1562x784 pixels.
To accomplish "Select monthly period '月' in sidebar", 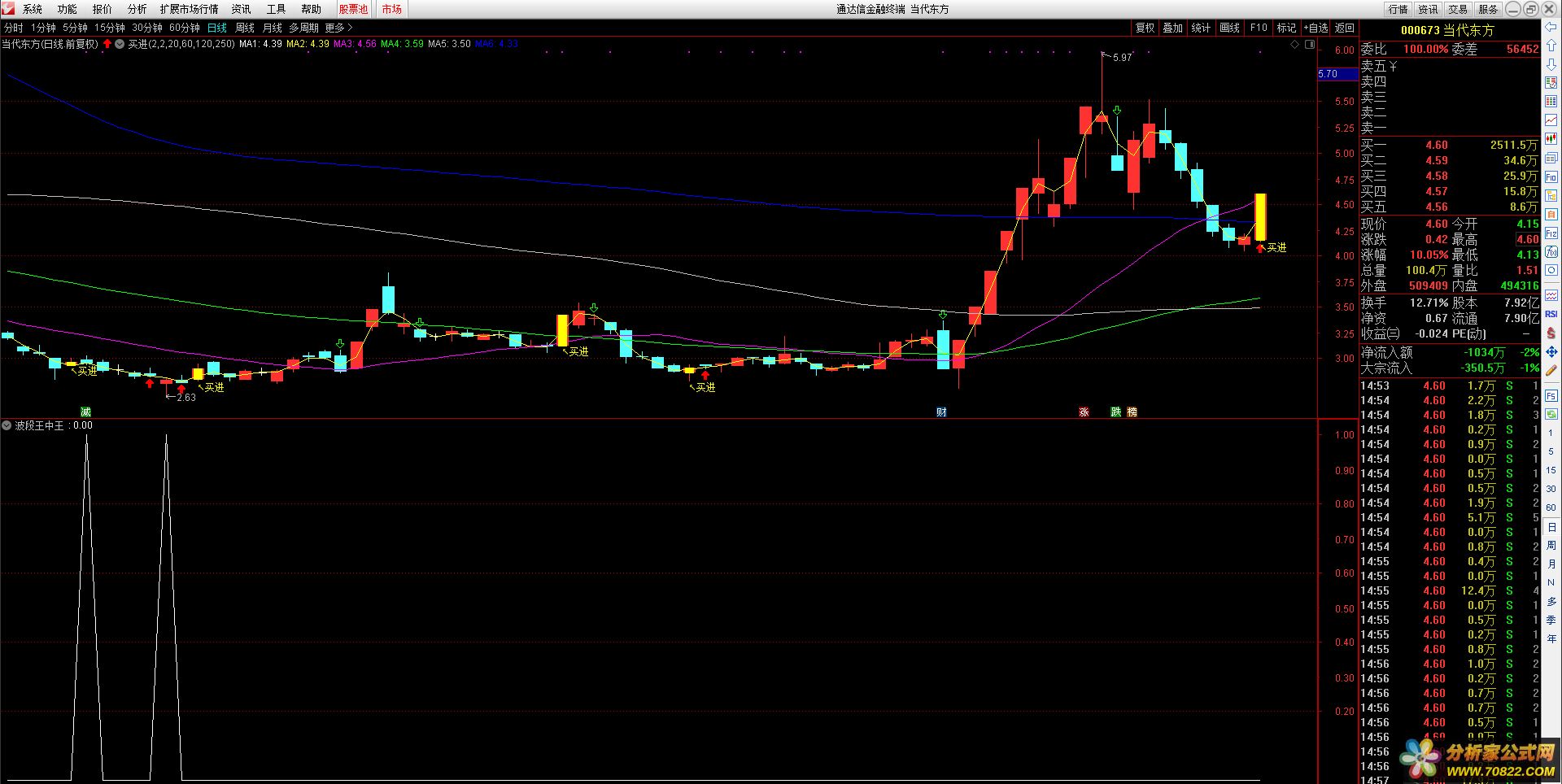I will point(1551,564).
